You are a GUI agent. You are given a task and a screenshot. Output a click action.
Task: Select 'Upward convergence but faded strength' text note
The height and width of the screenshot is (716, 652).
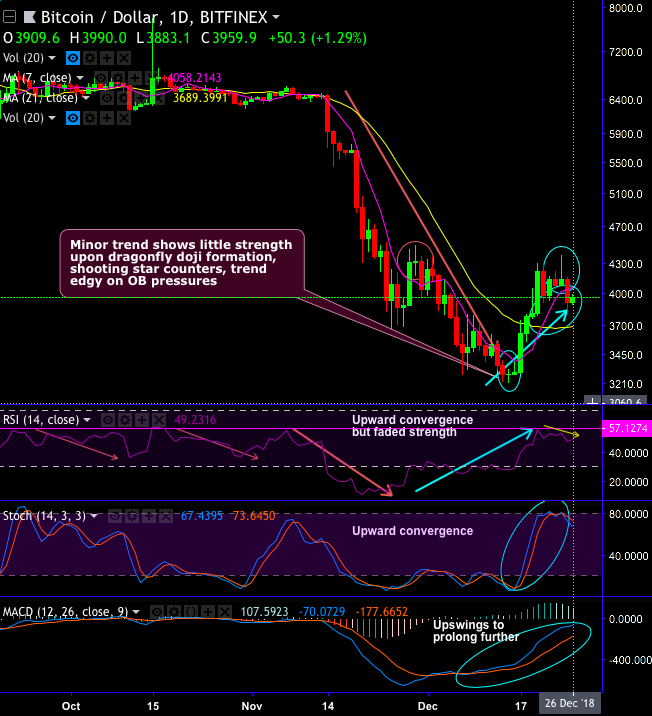point(412,426)
